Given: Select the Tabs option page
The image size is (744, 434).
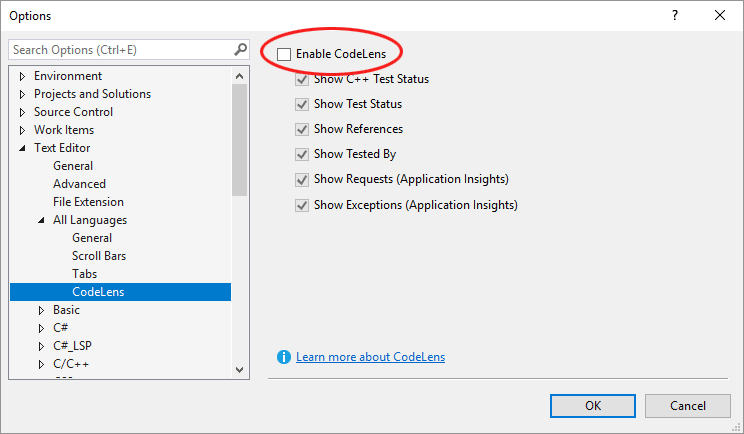Looking at the screenshot, I should click(84, 274).
